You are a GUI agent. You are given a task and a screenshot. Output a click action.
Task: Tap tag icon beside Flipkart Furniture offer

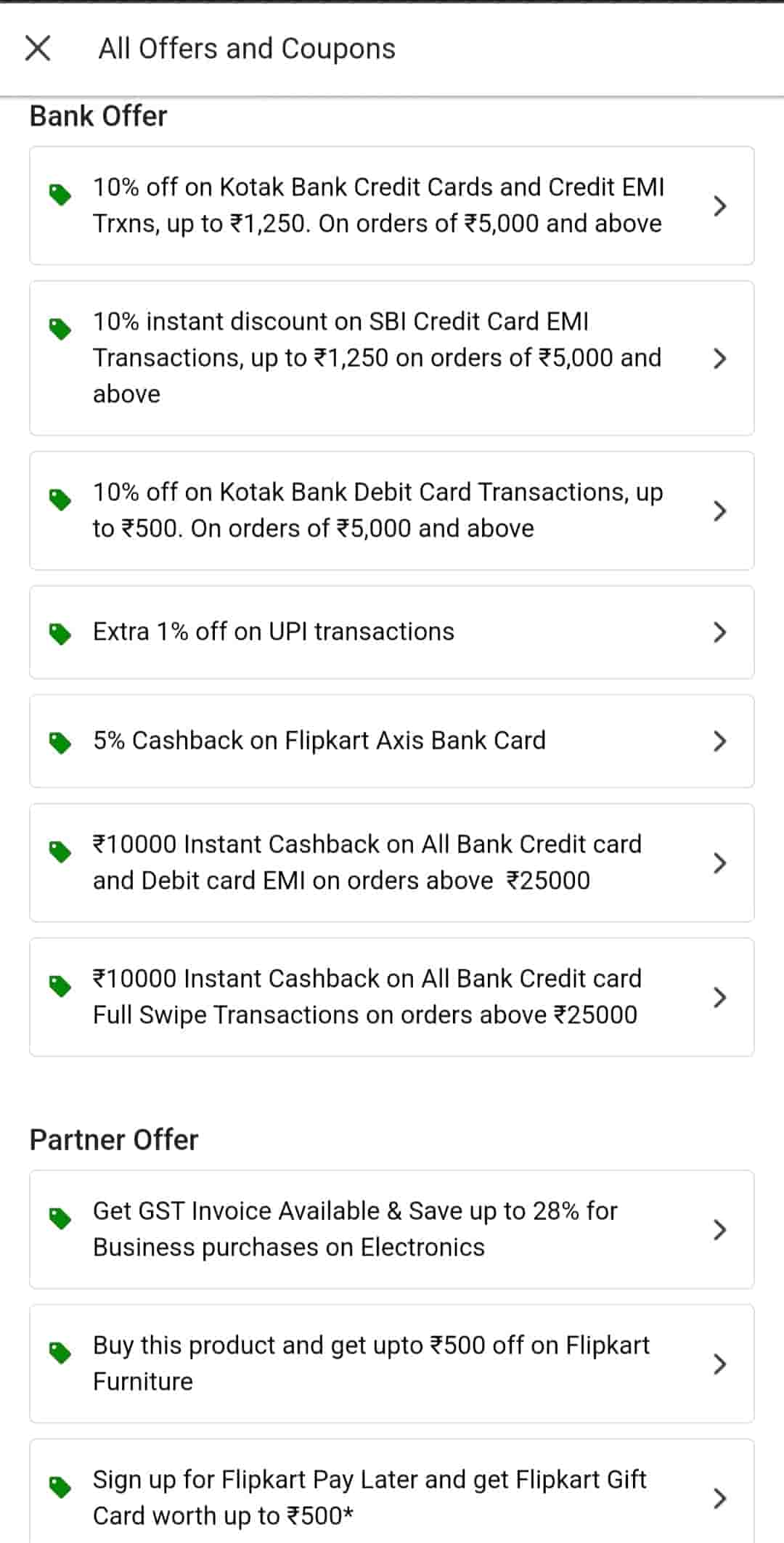(x=60, y=1352)
